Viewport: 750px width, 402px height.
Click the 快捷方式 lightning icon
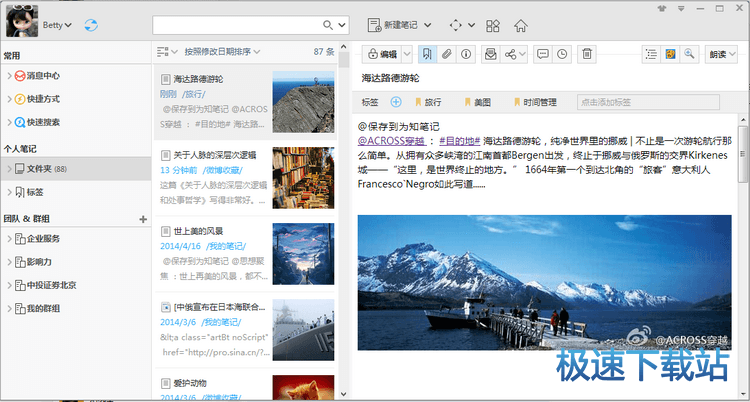point(20,99)
